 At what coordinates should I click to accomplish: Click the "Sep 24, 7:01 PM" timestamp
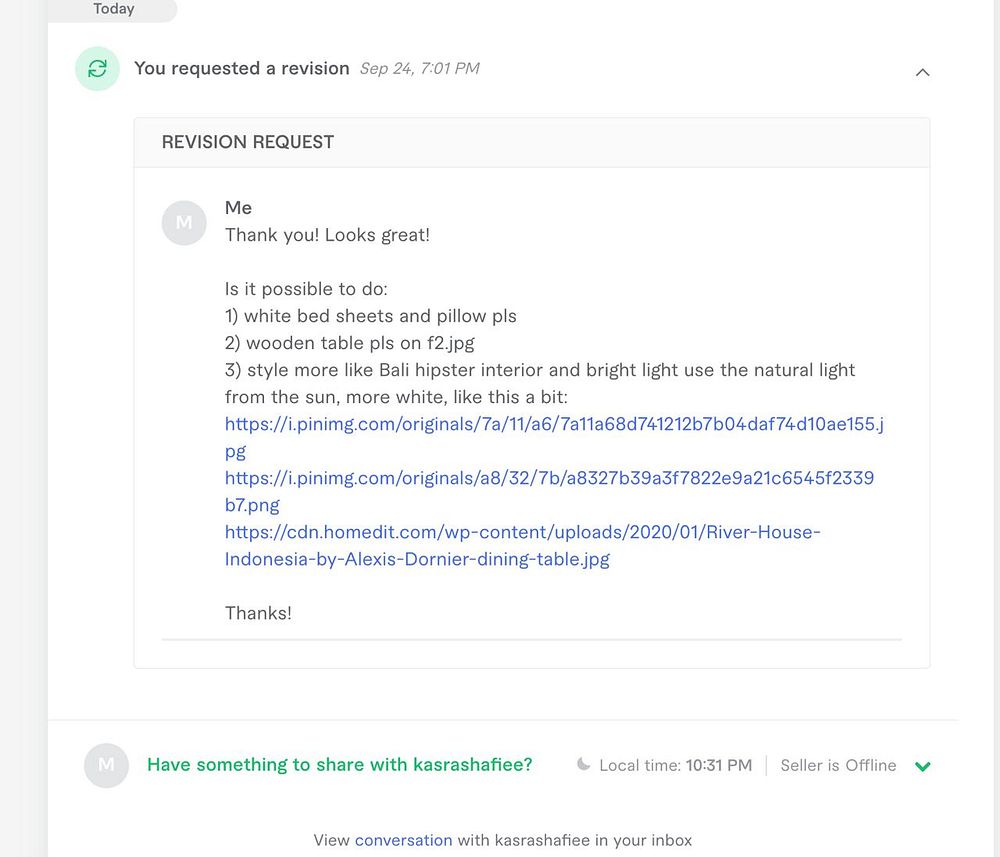click(x=419, y=69)
